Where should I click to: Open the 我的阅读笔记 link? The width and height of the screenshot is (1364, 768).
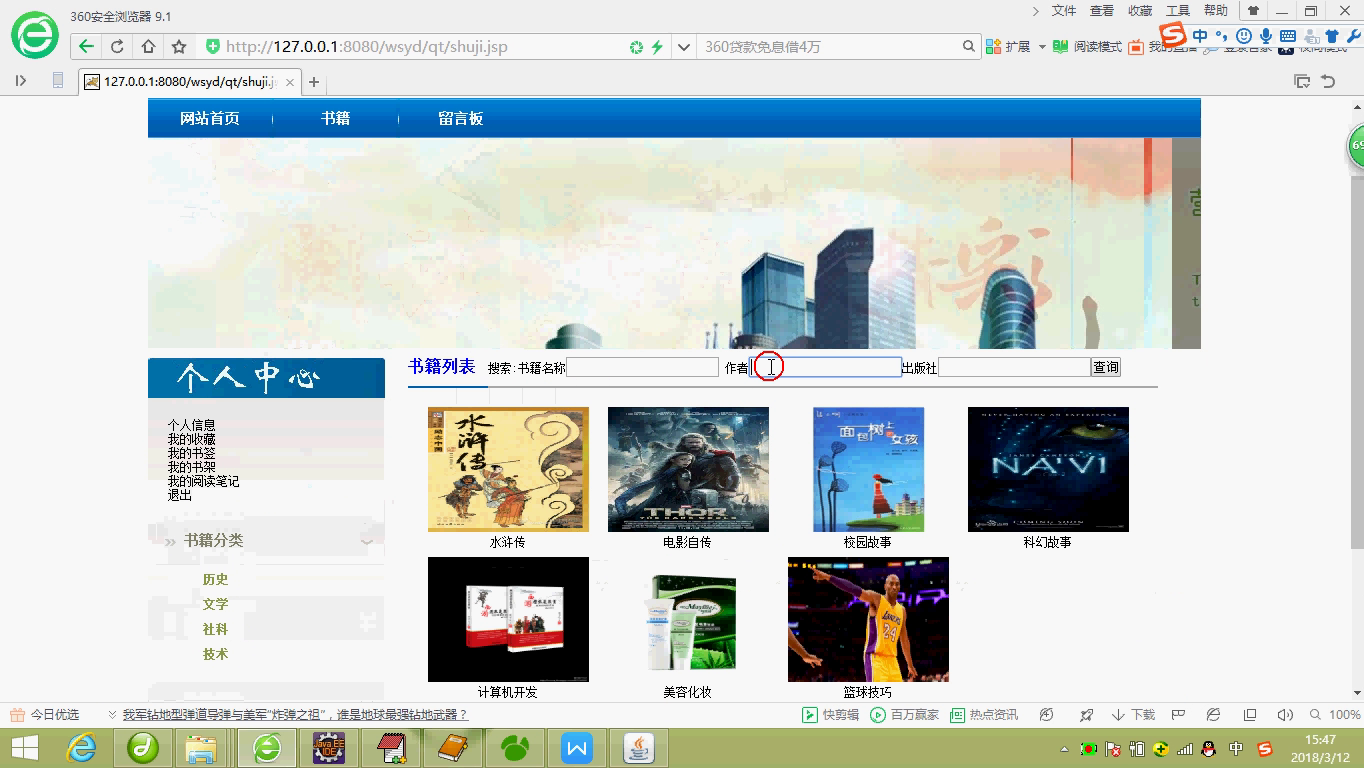203,481
